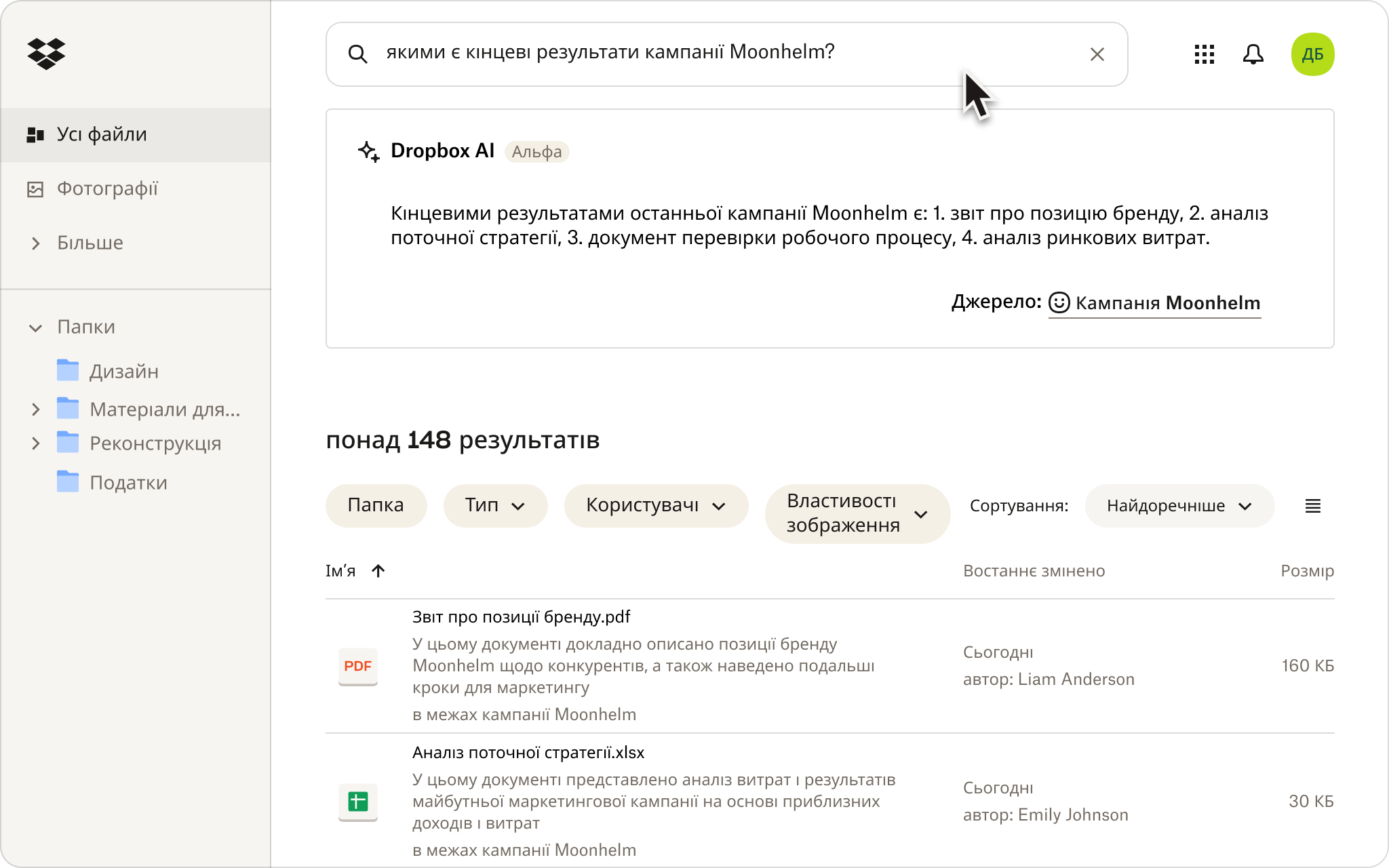Click author Liam Anderson text

point(1076,679)
